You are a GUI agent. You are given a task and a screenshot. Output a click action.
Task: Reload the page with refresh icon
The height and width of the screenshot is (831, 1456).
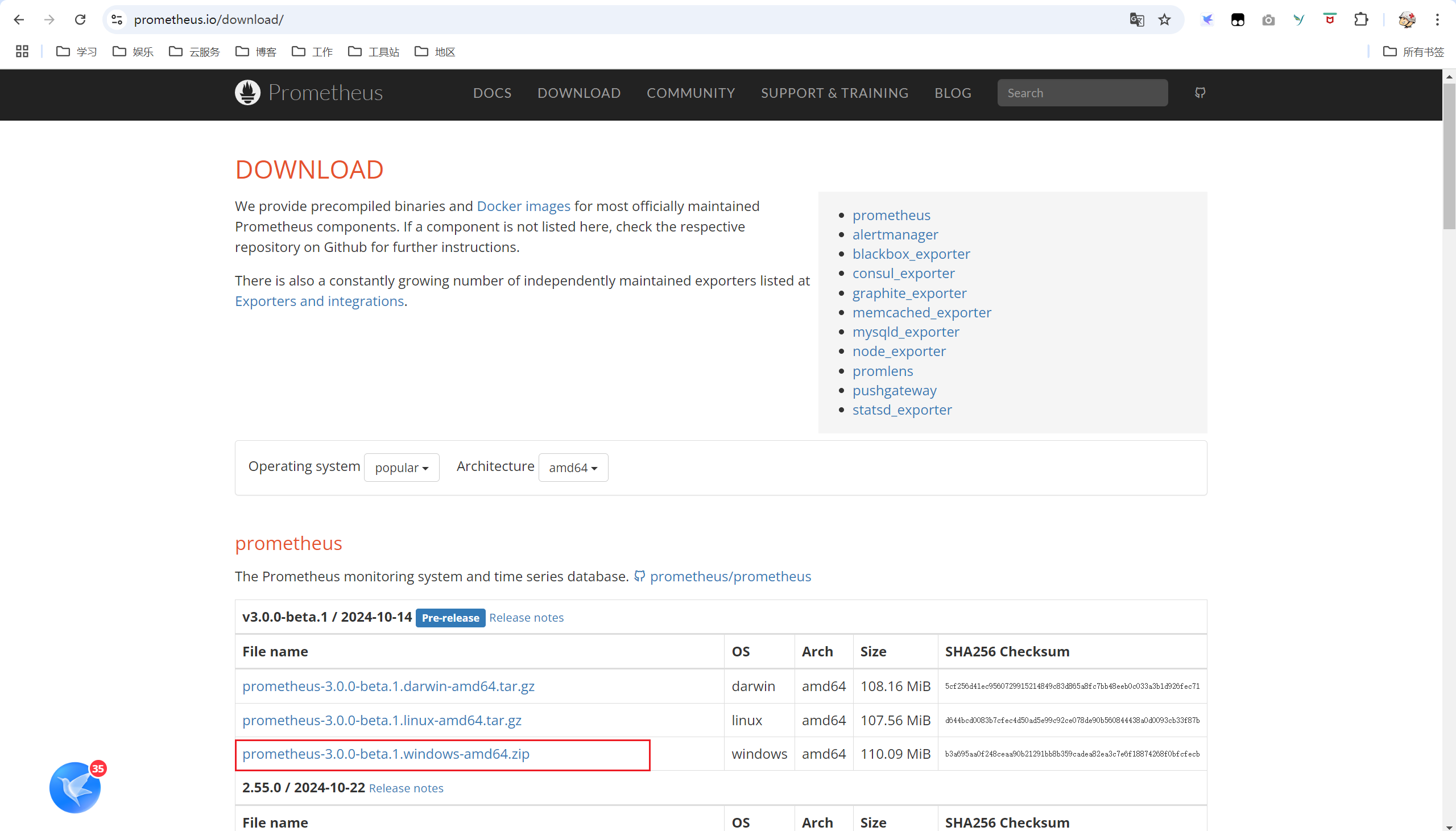click(x=80, y=20)
